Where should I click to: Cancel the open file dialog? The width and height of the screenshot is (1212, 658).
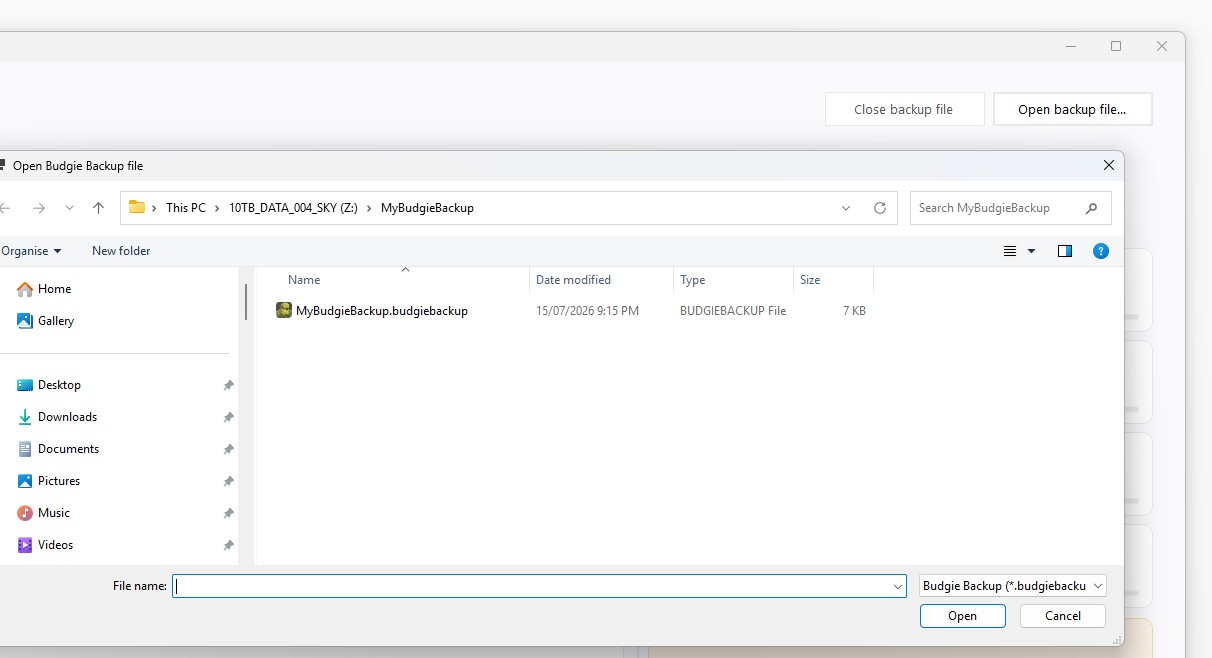(1063, 616)
